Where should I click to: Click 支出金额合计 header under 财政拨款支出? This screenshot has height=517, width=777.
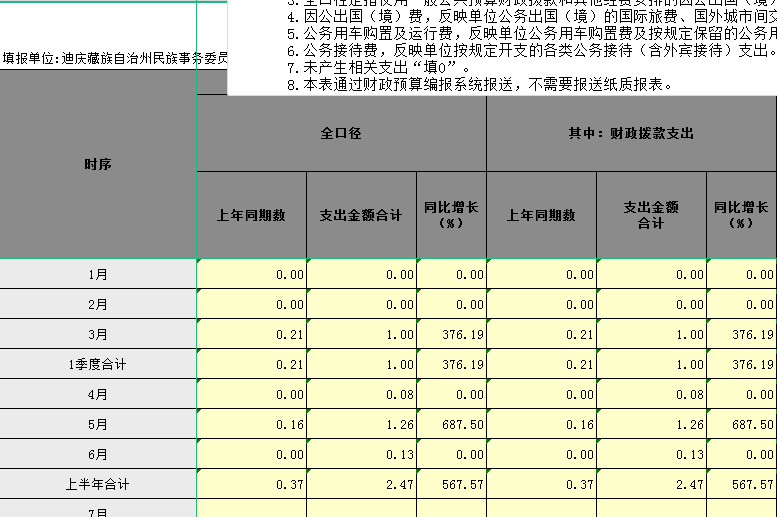pos(651,215)
